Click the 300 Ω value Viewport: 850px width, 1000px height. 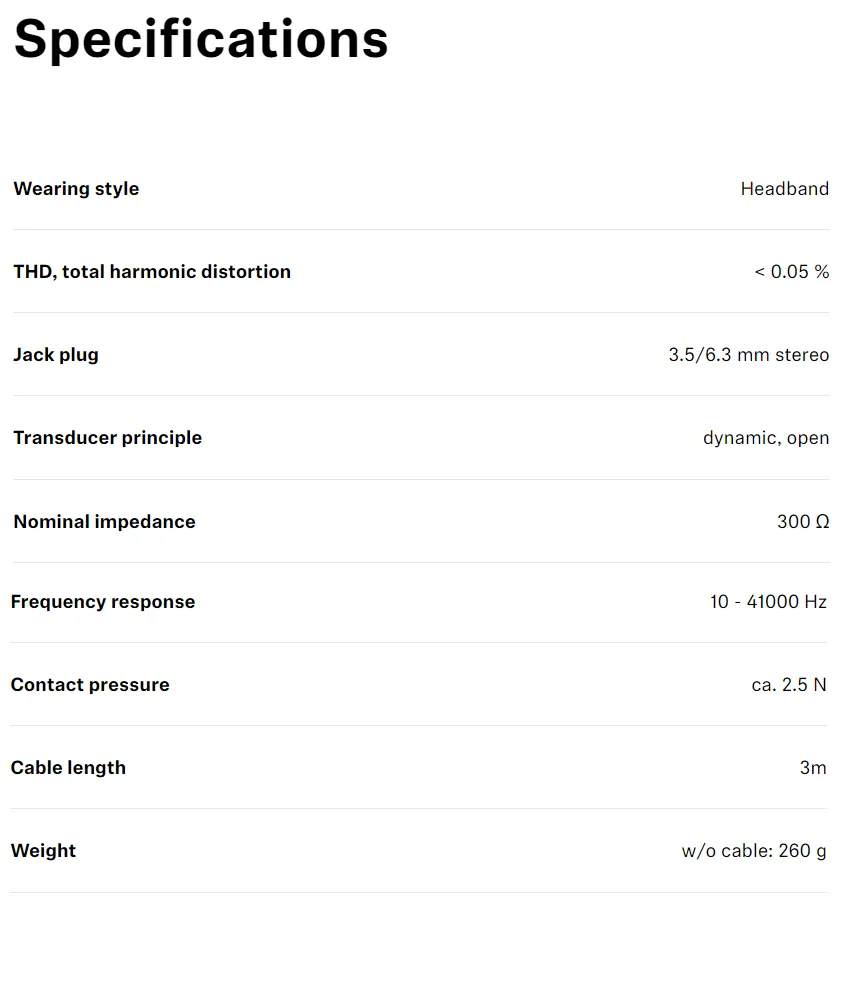(x=803, y=522)
